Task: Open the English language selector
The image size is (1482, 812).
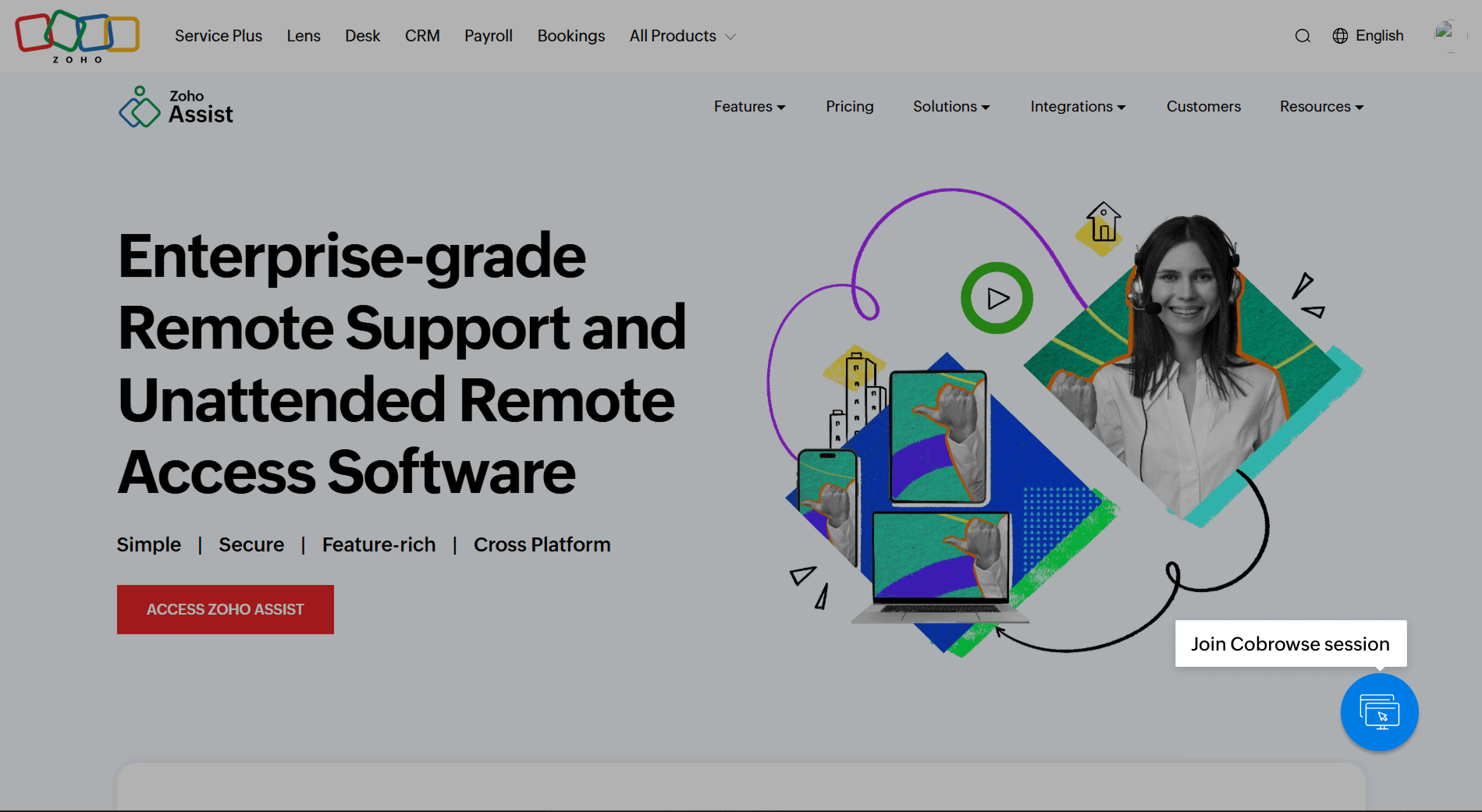Action: tap(1368, 36)
